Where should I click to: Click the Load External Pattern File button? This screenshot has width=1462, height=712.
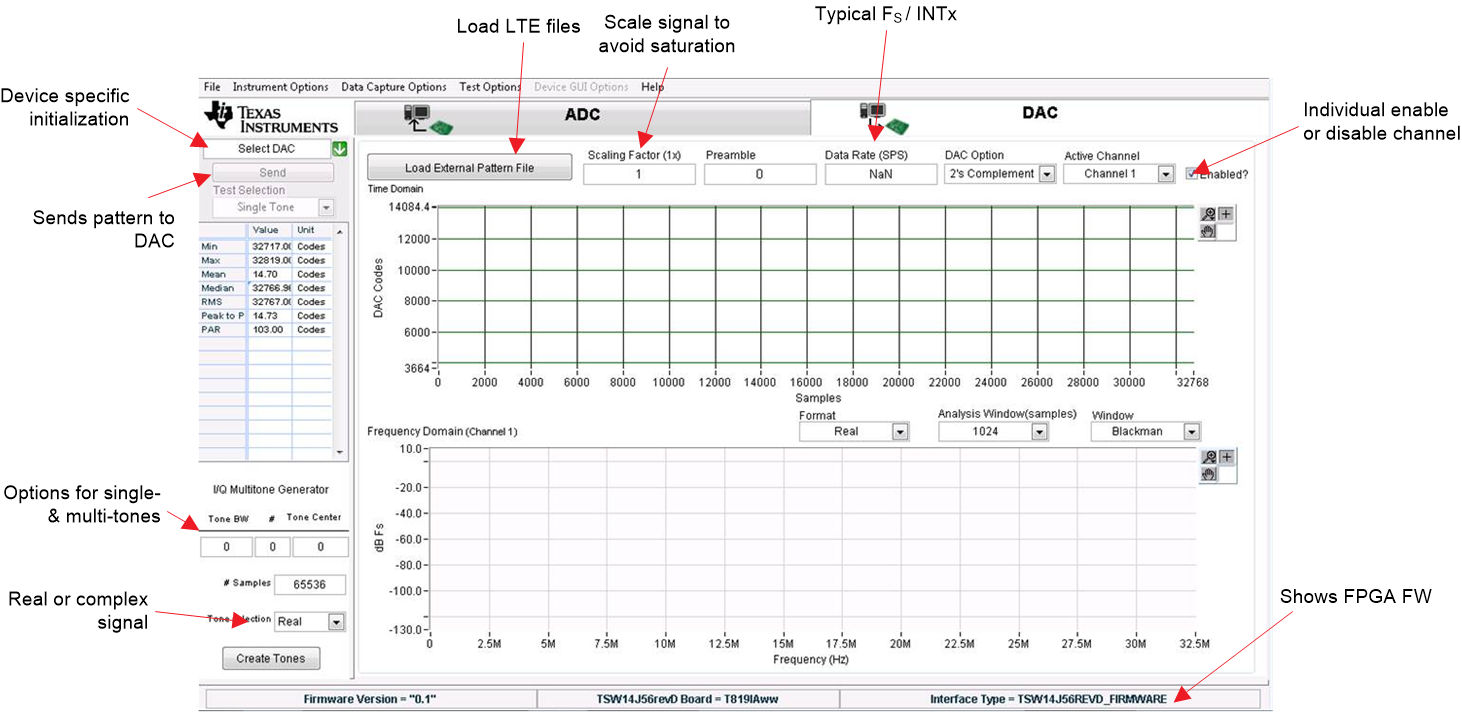coord(469,166)
